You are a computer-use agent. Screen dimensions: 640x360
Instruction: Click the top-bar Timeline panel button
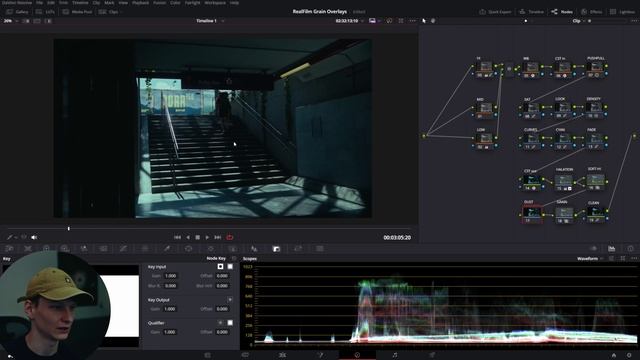531,12
